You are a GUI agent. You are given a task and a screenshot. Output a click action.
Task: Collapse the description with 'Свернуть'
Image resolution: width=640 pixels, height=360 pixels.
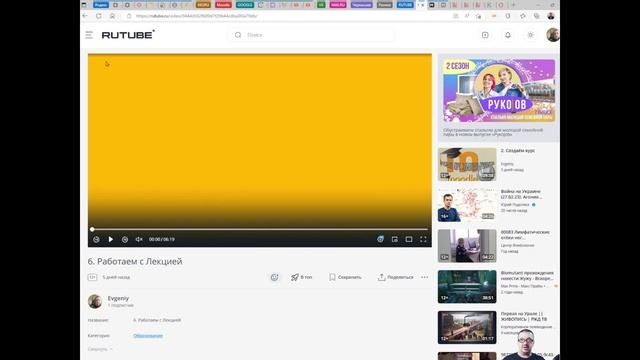(100, 349)
